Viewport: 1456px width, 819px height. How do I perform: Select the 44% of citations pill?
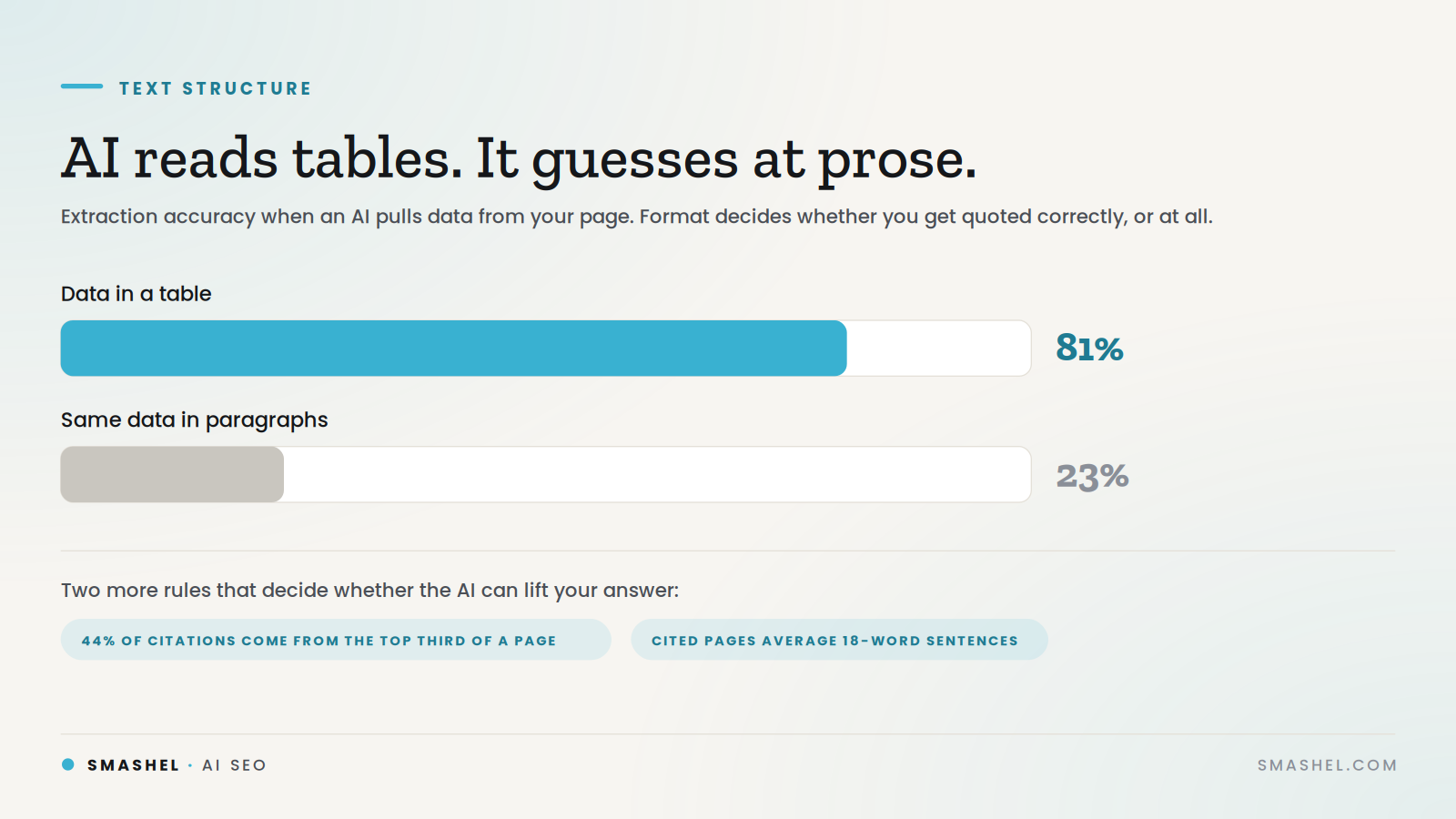click(336, 640)
